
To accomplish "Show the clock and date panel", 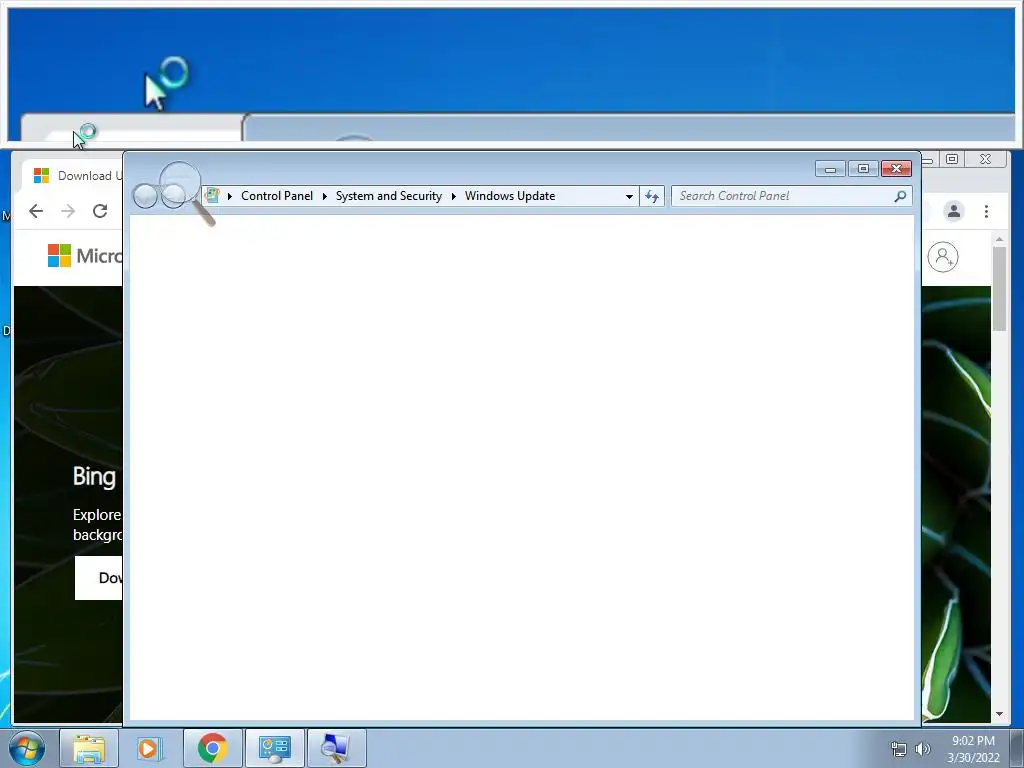I will (x=973, y=749).
